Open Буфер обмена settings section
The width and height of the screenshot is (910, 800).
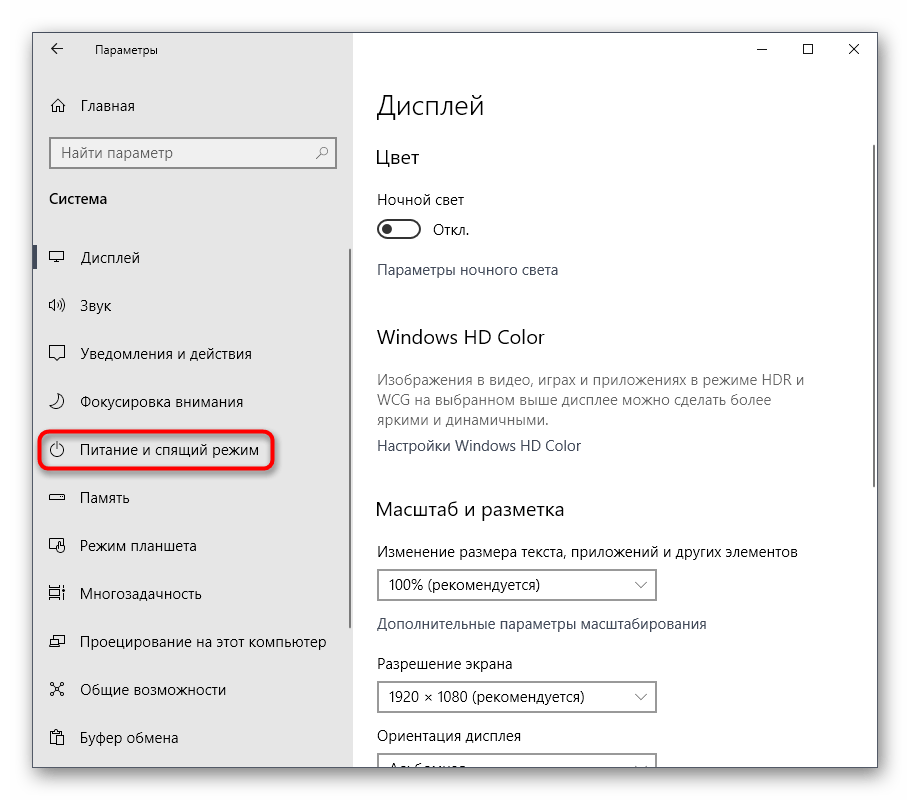pos(129,738)
